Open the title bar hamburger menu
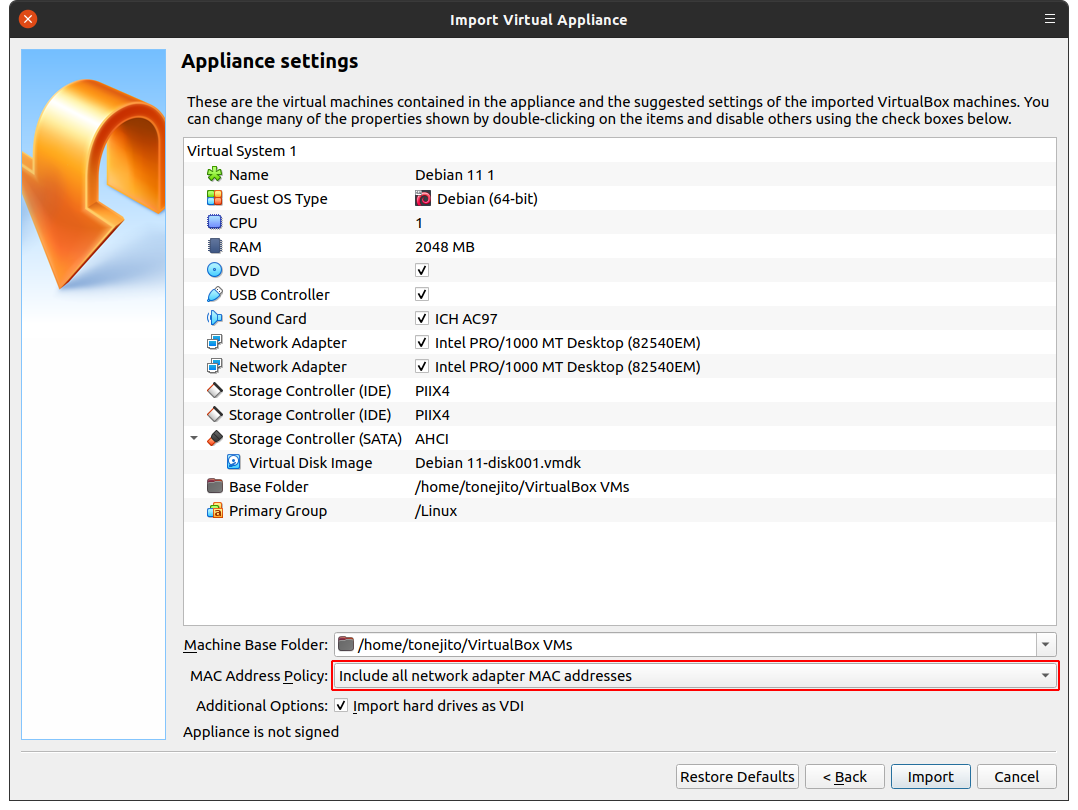The image size is (1078, 810). click(x=1050, y=19)
